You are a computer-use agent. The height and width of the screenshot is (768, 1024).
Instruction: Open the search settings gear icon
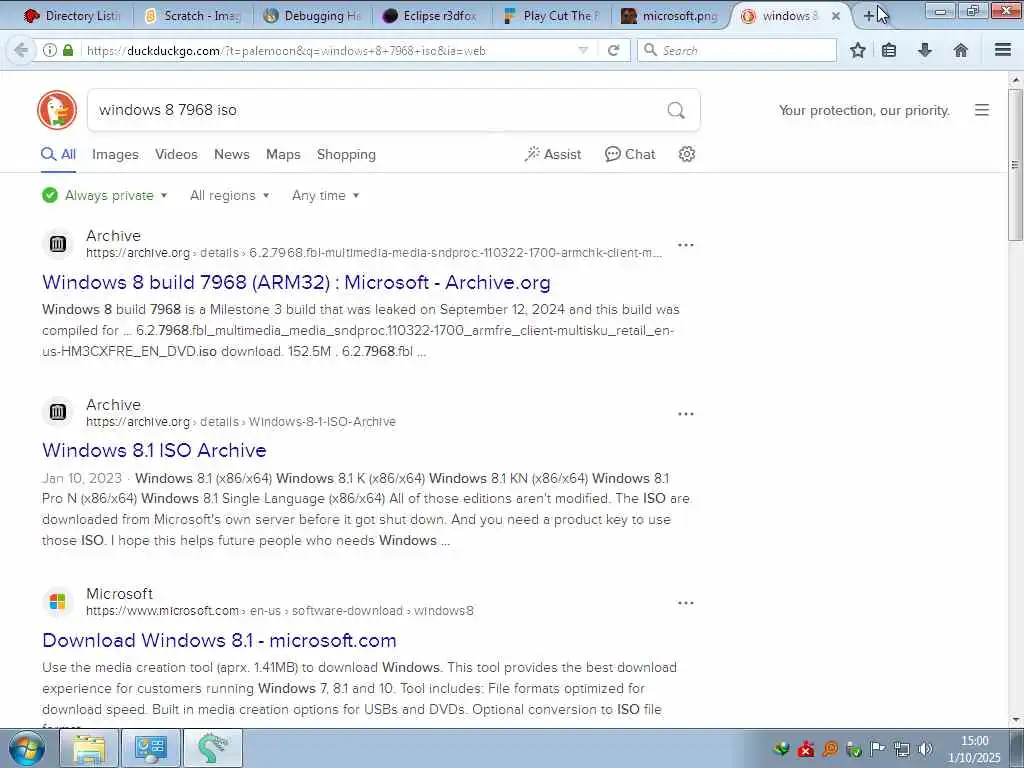pyautogui.click(x=686, y=154)
